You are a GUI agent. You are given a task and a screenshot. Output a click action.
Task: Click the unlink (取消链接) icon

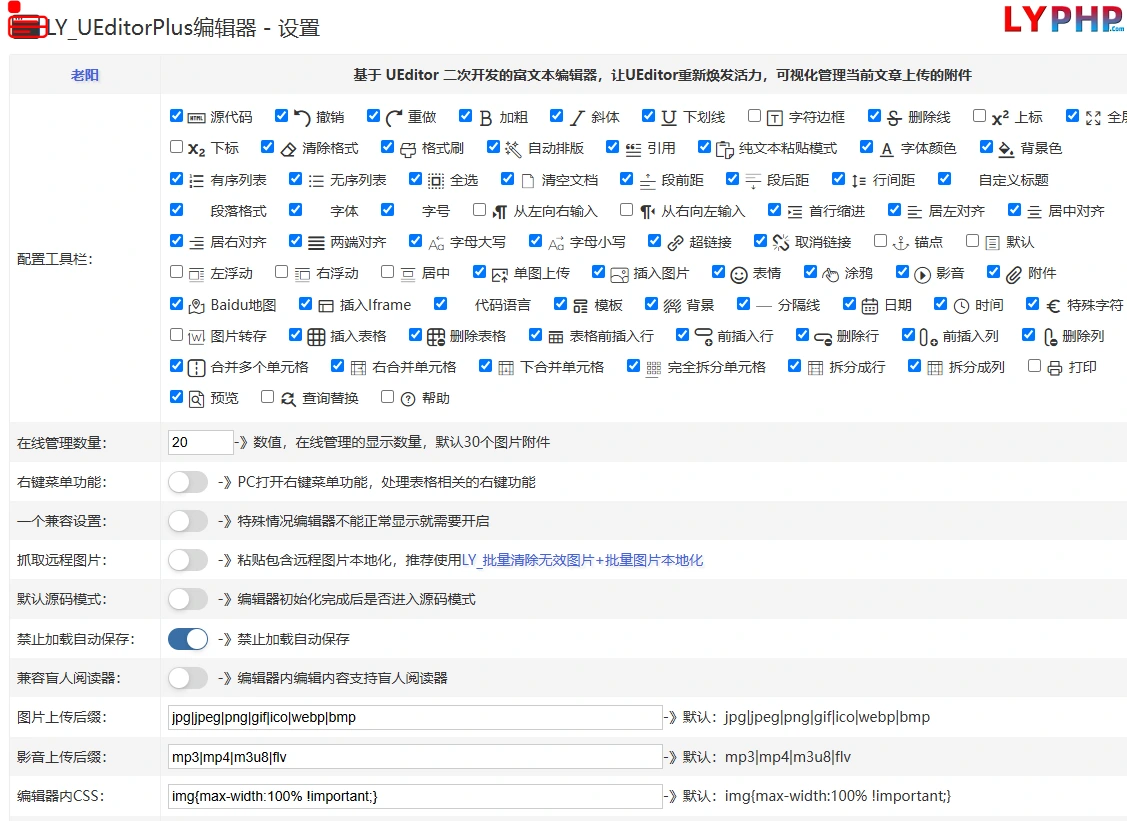click(x=781, y=243)
